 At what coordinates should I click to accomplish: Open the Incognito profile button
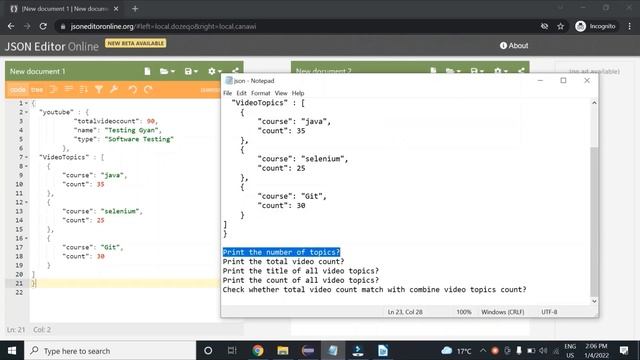(x=596, y=26)
